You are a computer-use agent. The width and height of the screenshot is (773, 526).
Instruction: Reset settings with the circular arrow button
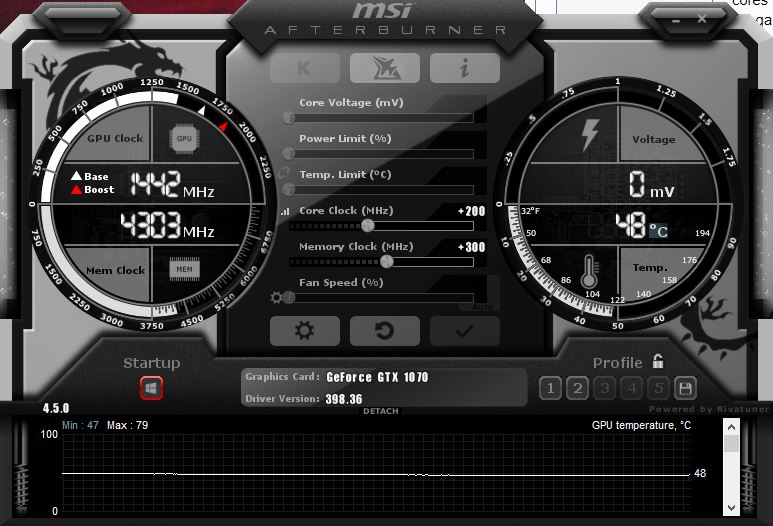(x=385, y=331)
